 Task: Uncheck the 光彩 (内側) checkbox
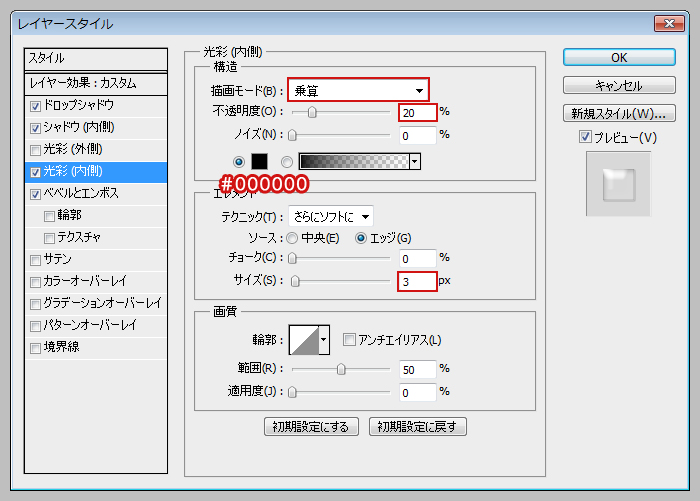(x=35, y=172)
